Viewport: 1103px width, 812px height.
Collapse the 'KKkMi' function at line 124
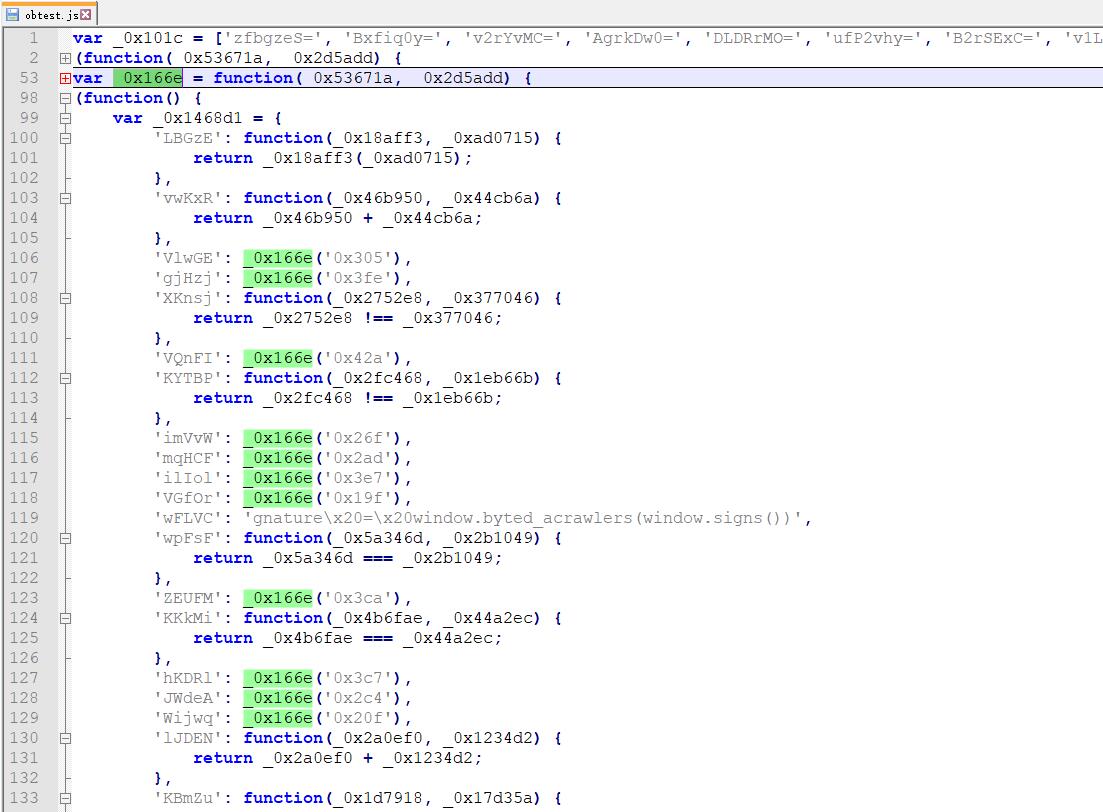point(65,618)
